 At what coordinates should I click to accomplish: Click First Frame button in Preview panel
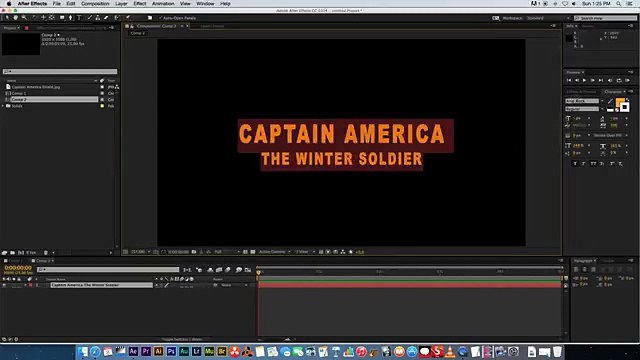pos(569,80)
